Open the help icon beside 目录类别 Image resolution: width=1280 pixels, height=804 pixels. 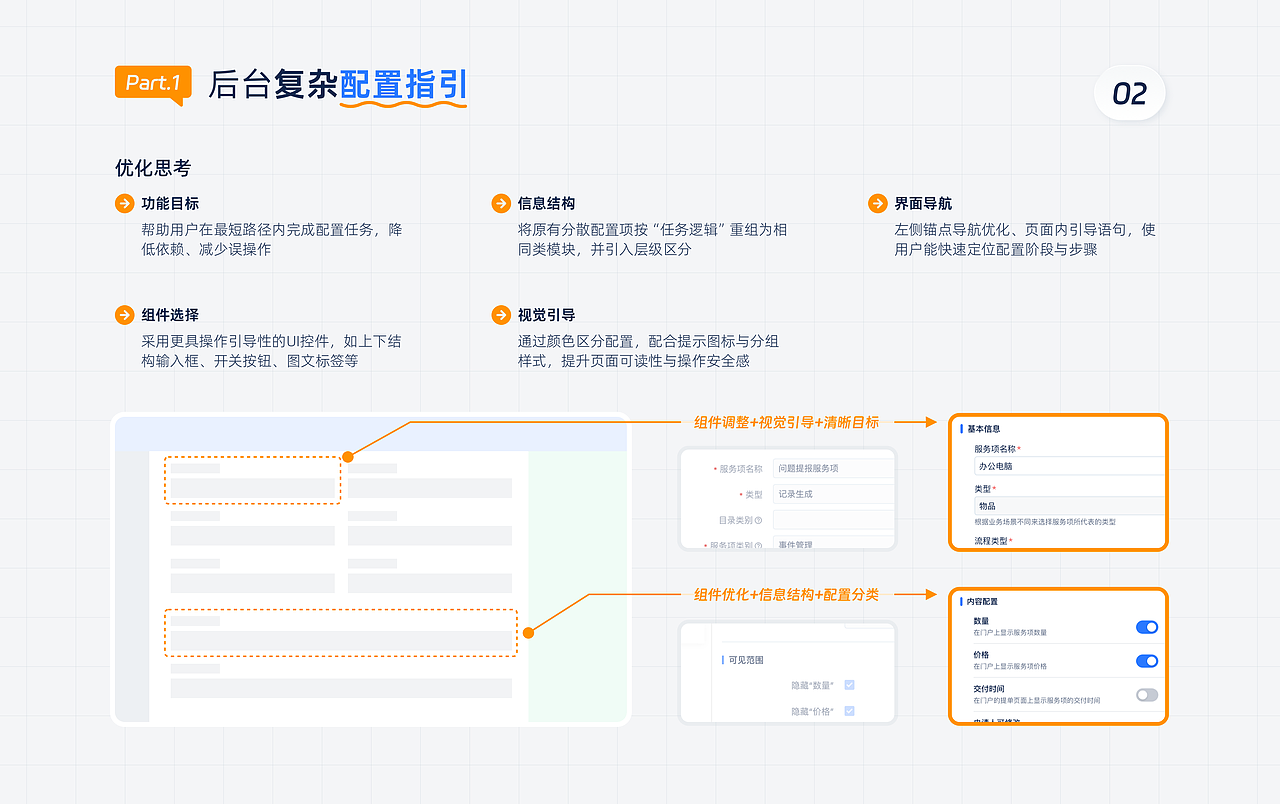(x=760, y=520)
